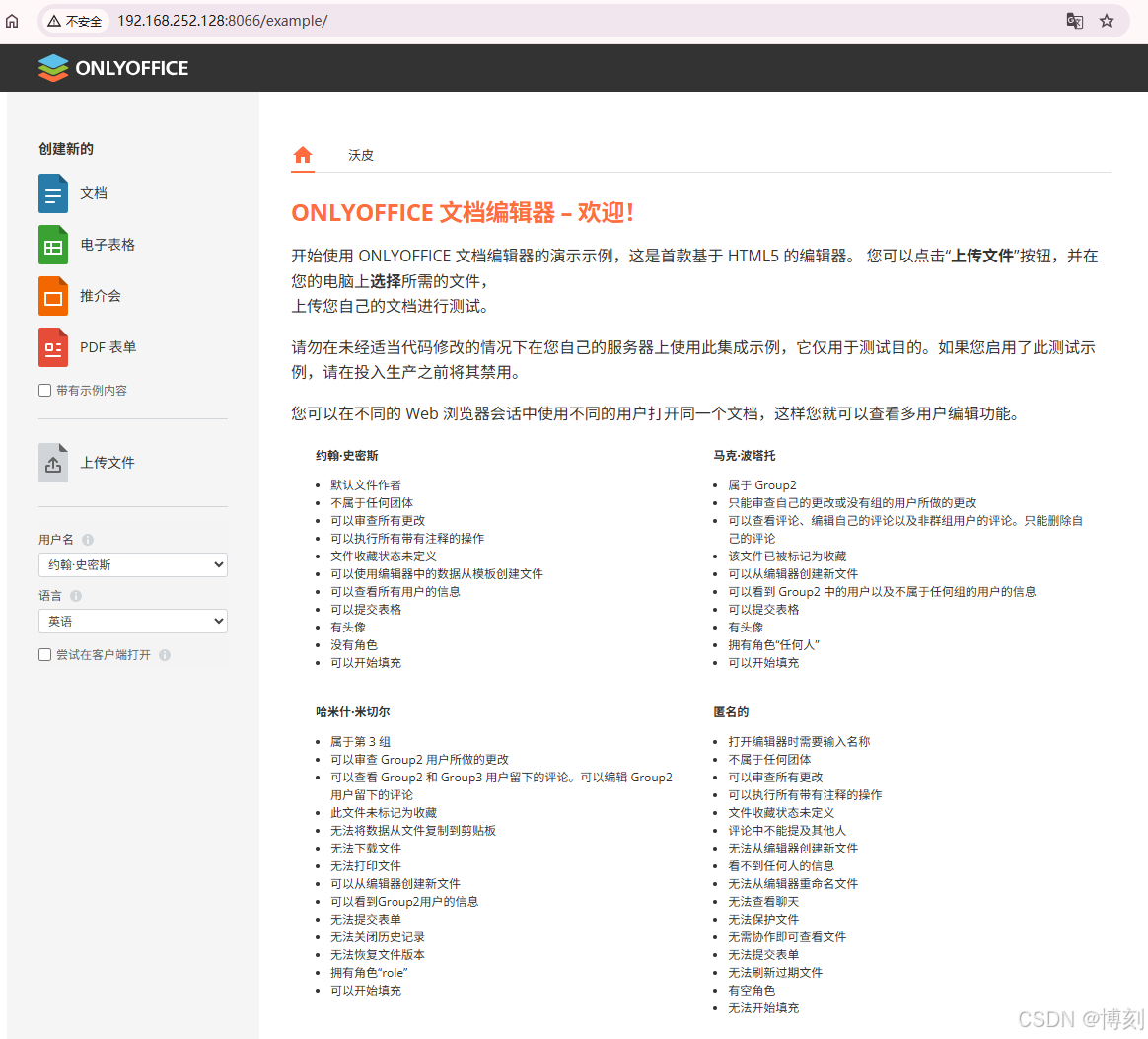The height and width of the screenshot is (1039, 1148).
Task: Click the 电子表格 label link
Action: 108,245
